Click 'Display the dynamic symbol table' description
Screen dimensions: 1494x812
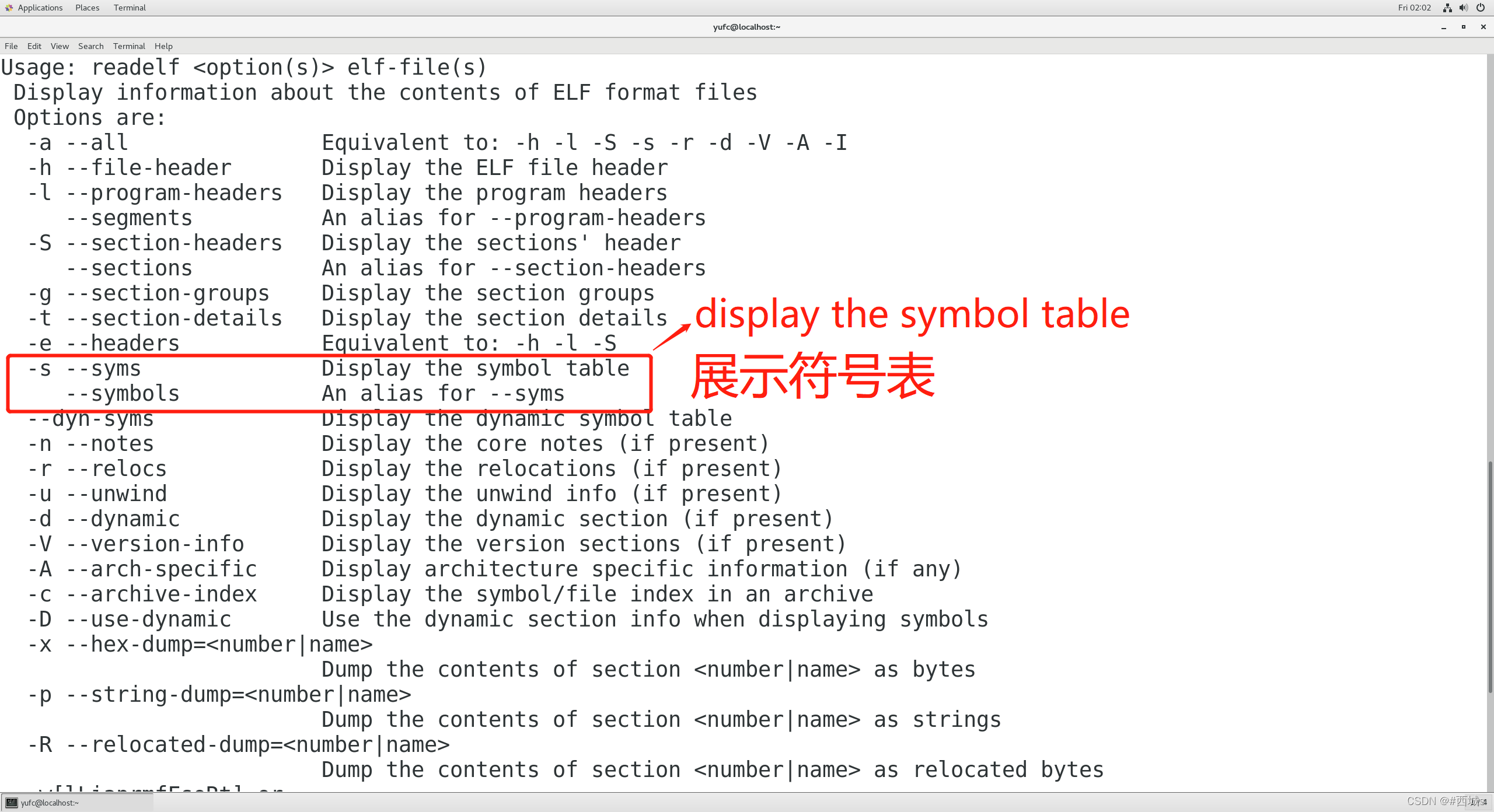click(527, 419)
